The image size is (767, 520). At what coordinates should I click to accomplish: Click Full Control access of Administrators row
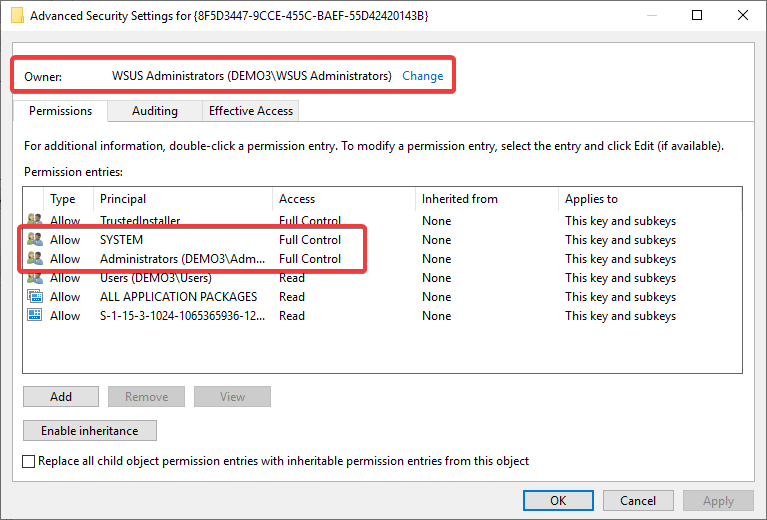point(310,259)
